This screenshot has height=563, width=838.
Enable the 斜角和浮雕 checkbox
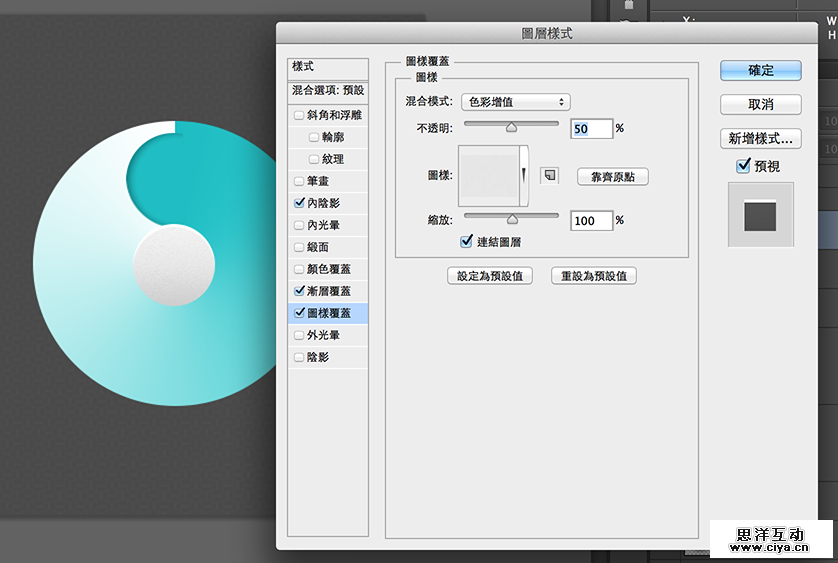point(299,115)
